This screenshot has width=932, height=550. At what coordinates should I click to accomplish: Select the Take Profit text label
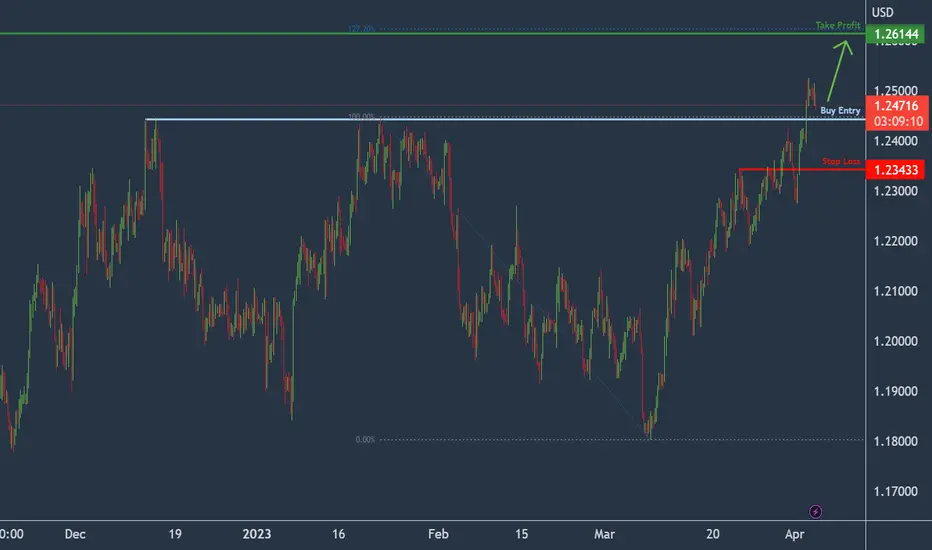coord(837,25)
